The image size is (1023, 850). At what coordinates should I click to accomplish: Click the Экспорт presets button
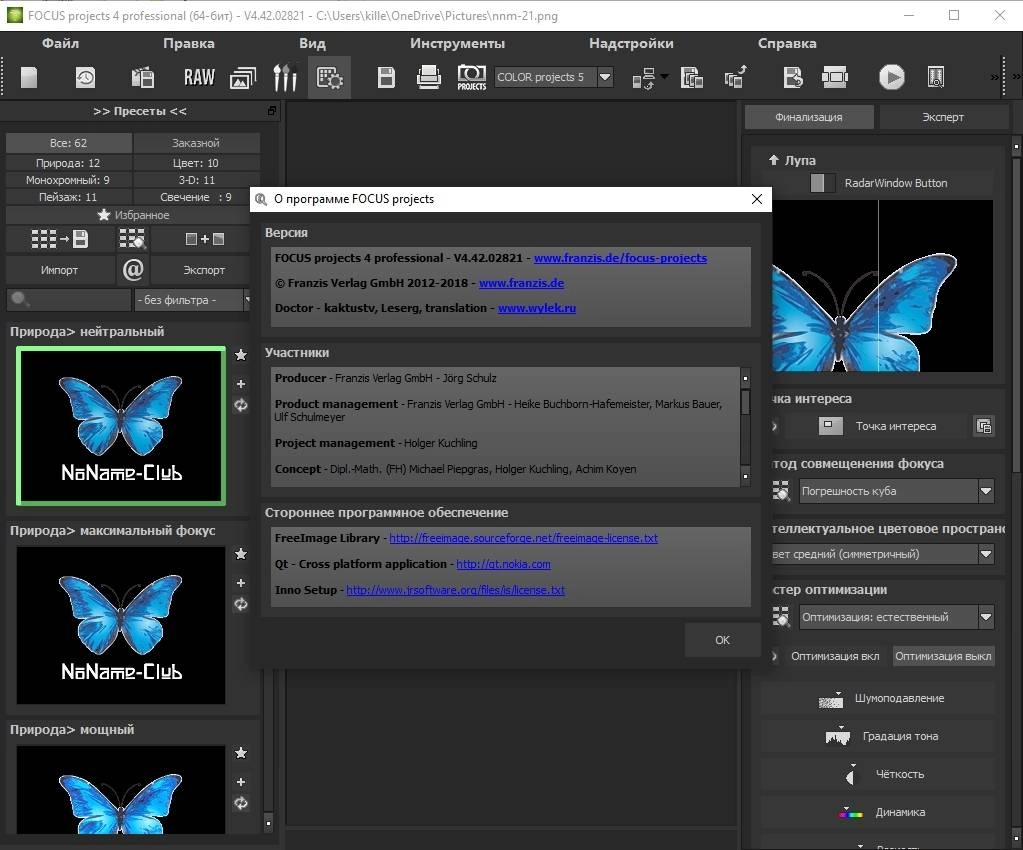204,270
